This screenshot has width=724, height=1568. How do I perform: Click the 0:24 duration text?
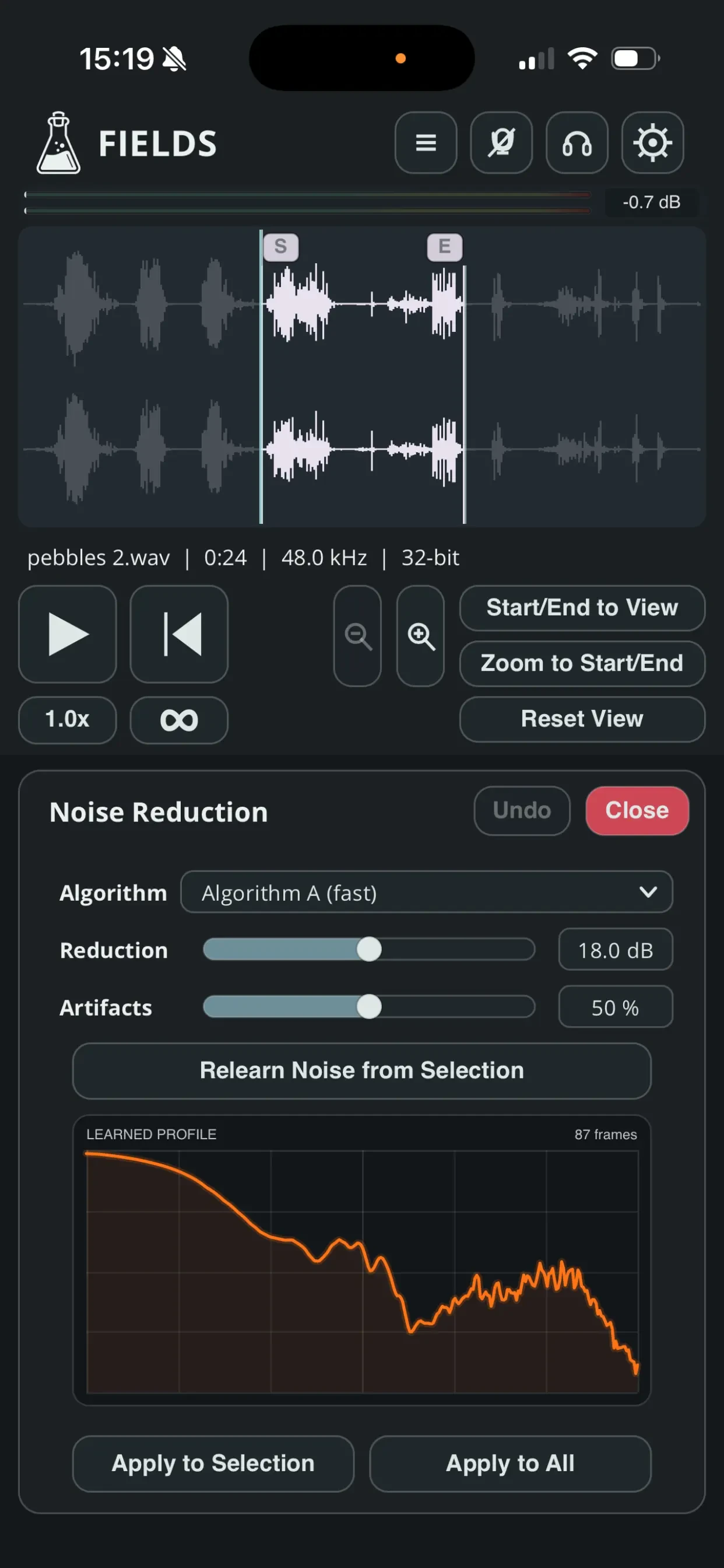225,558
